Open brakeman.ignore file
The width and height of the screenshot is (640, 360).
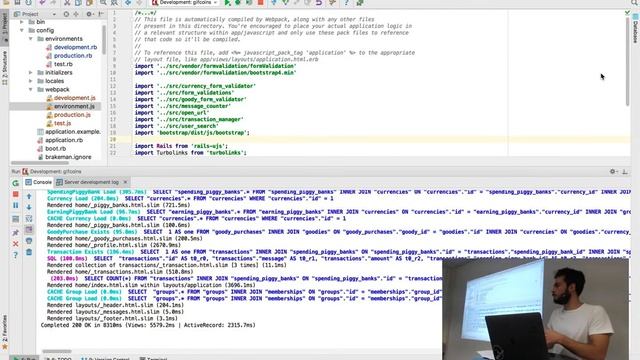[x=68, y=157]
